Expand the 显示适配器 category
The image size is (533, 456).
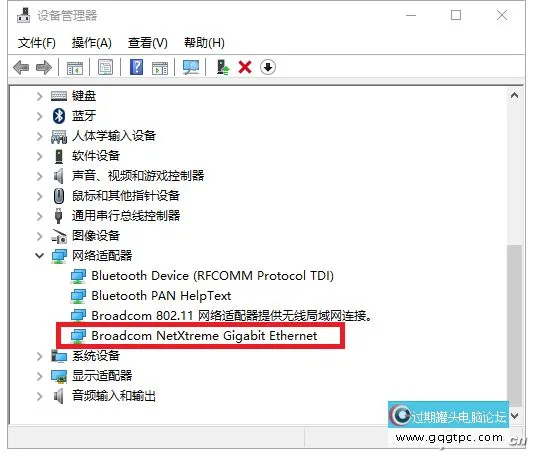[39, 376]
